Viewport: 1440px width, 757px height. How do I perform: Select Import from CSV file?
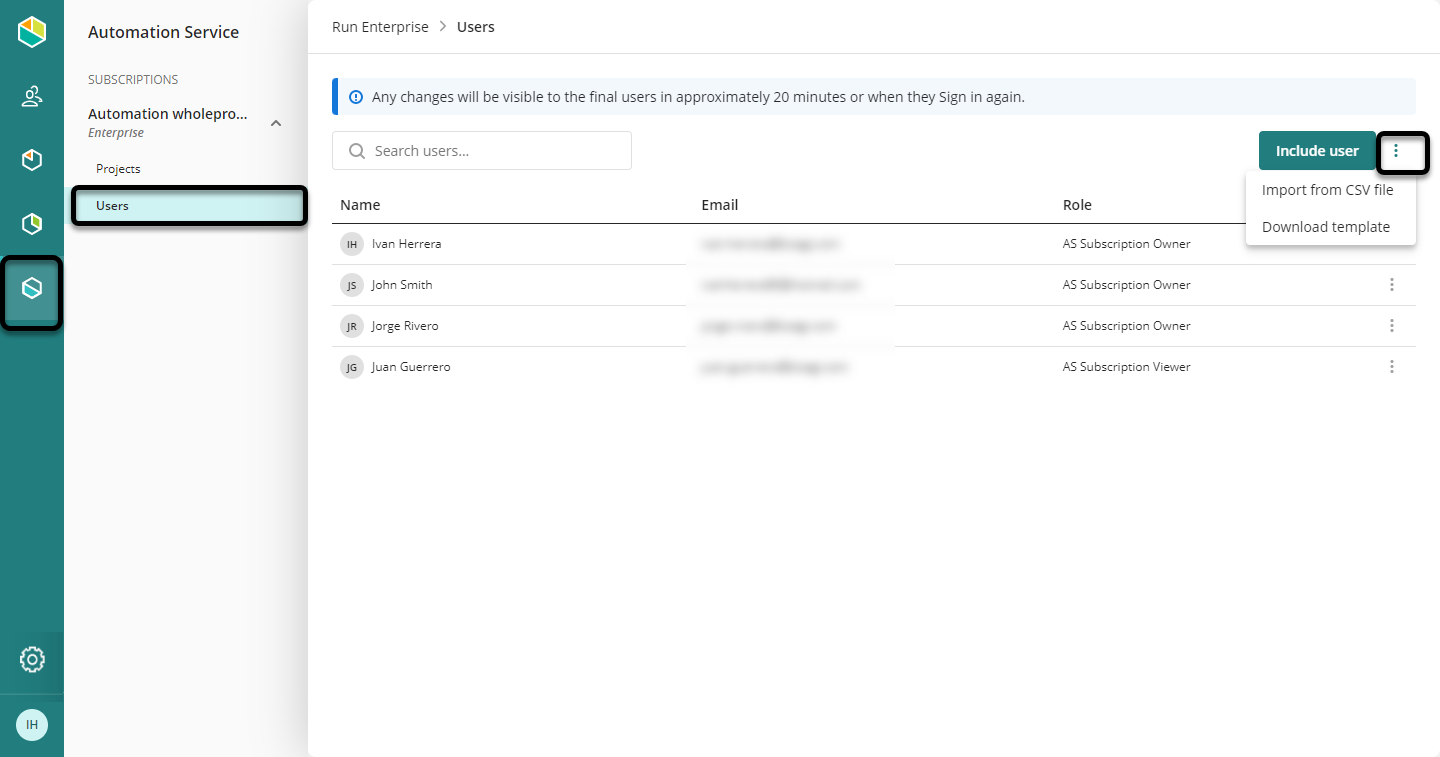(x=1327, y=190)
